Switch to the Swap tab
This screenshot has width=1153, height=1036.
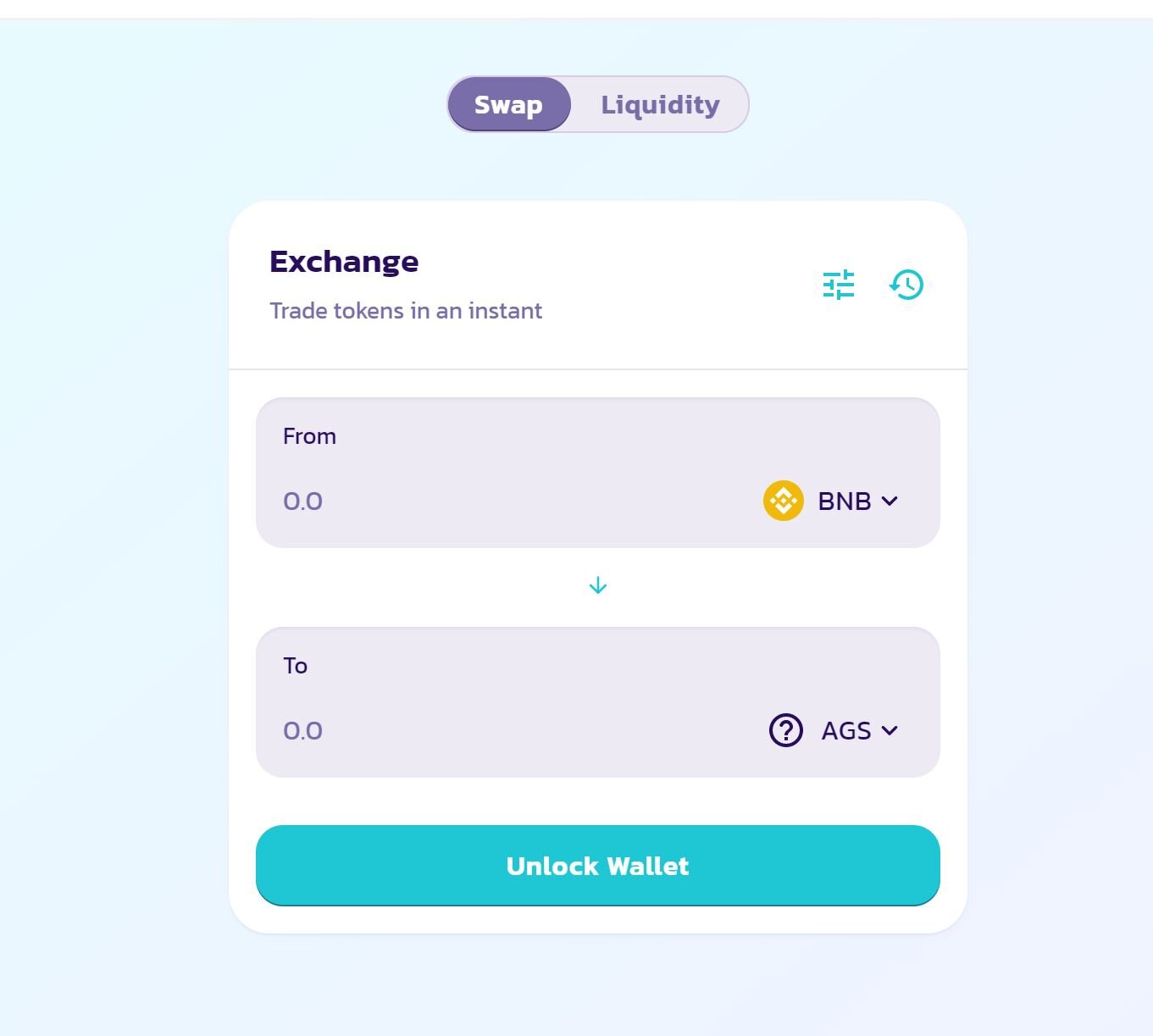pyautogui.click(x=508, y=104)
